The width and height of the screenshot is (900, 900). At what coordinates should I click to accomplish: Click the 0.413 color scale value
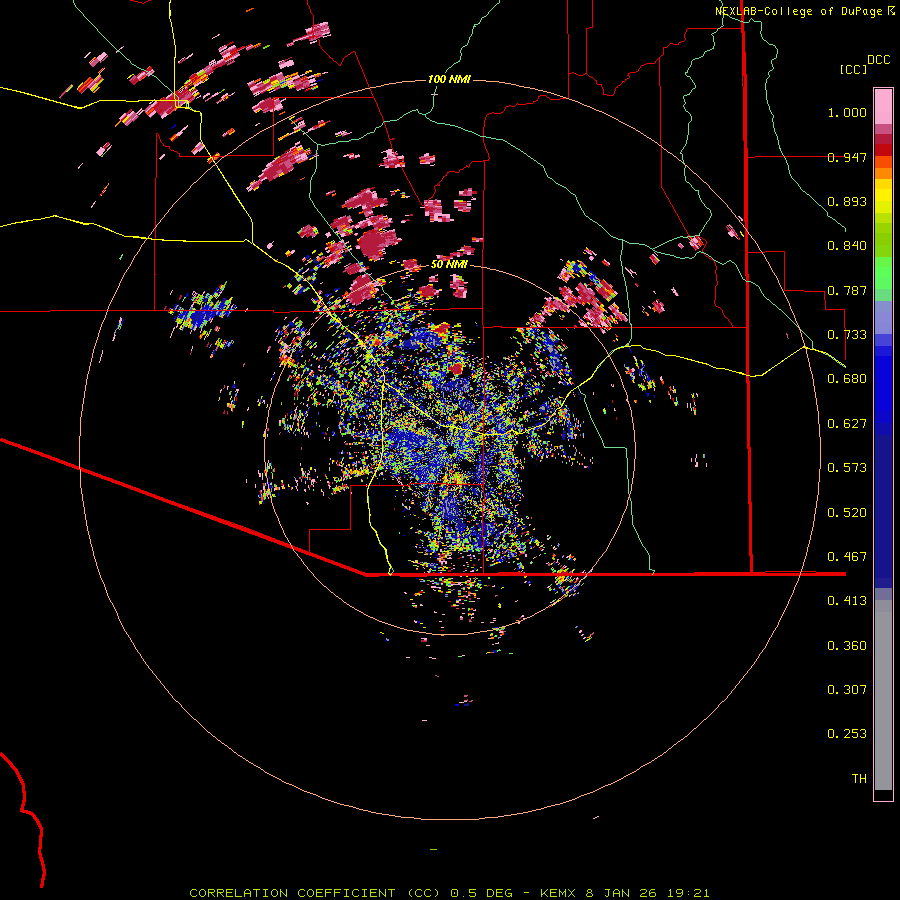(x=847, y=601)
